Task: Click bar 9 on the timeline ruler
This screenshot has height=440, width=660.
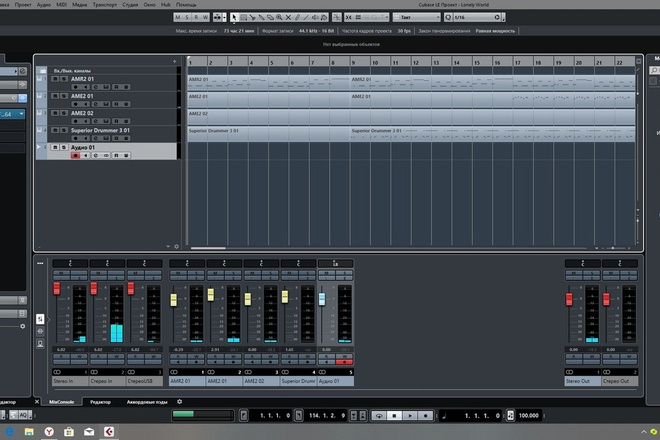Action: click(x=354, y=62)
